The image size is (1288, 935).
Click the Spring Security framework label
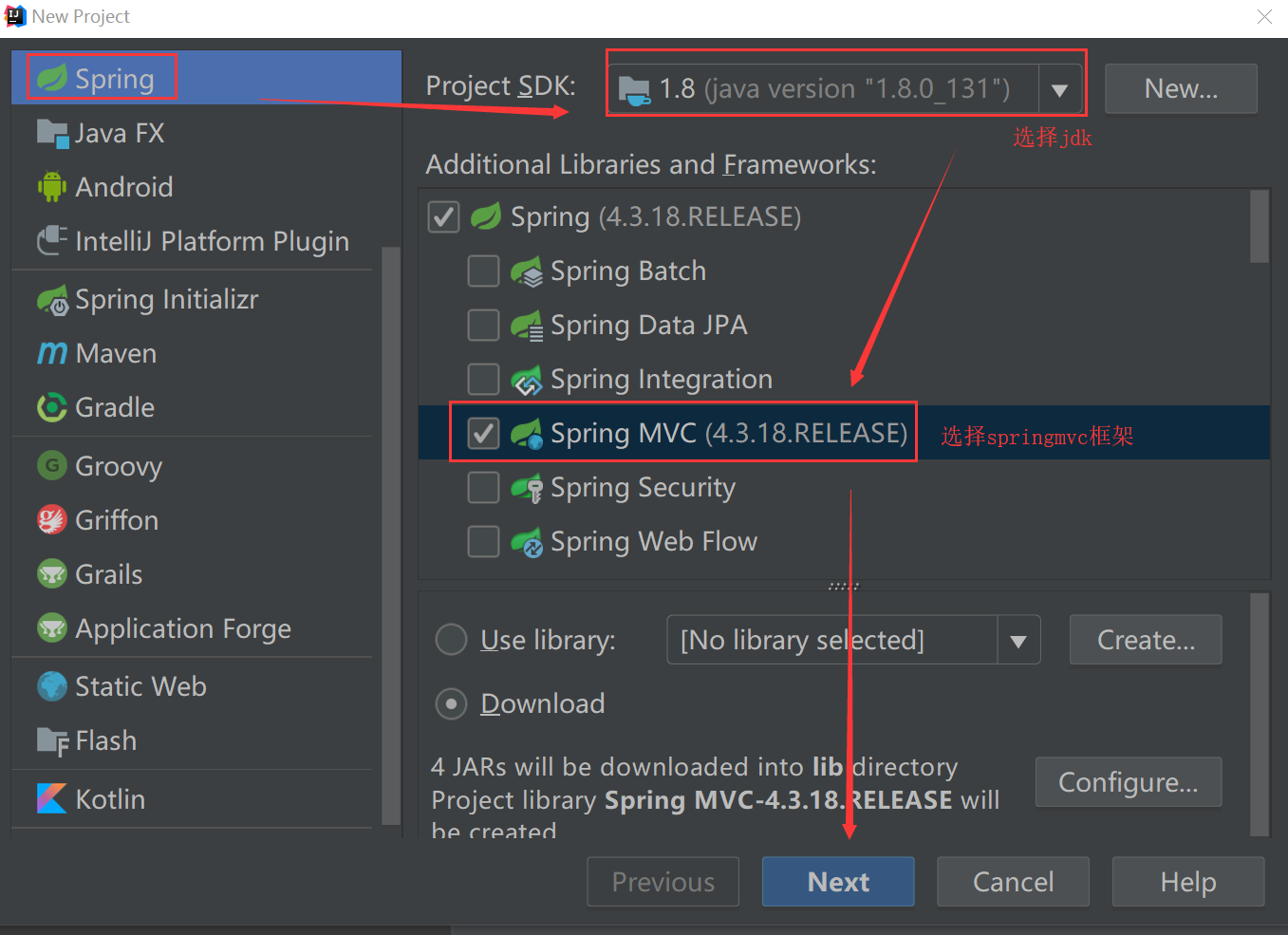(643, 488)
